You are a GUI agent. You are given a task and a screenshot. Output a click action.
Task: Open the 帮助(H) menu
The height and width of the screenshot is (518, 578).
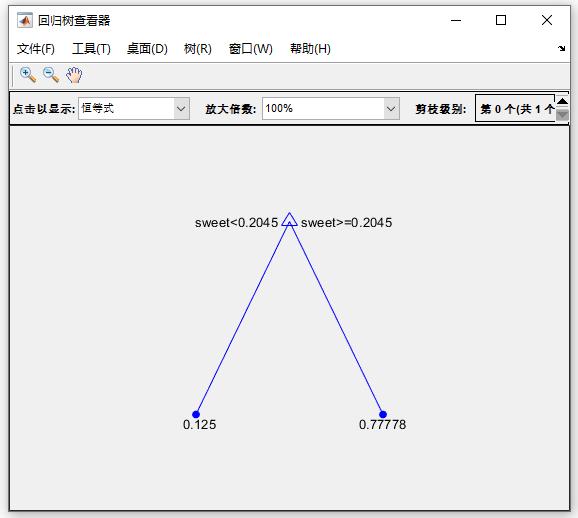click(310, 49)
